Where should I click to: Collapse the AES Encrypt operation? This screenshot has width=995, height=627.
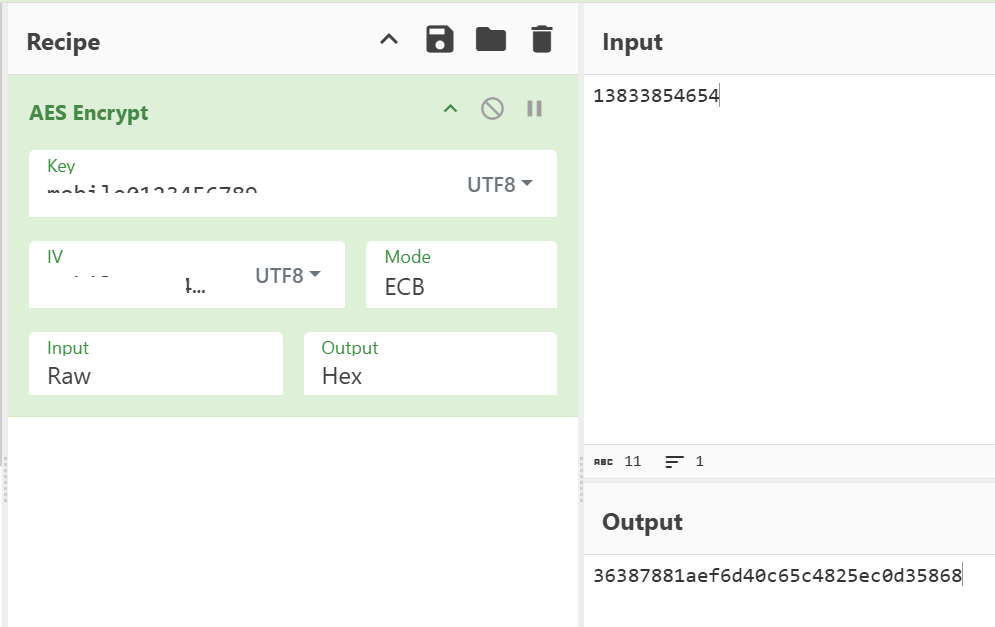[x=450, y=109]
